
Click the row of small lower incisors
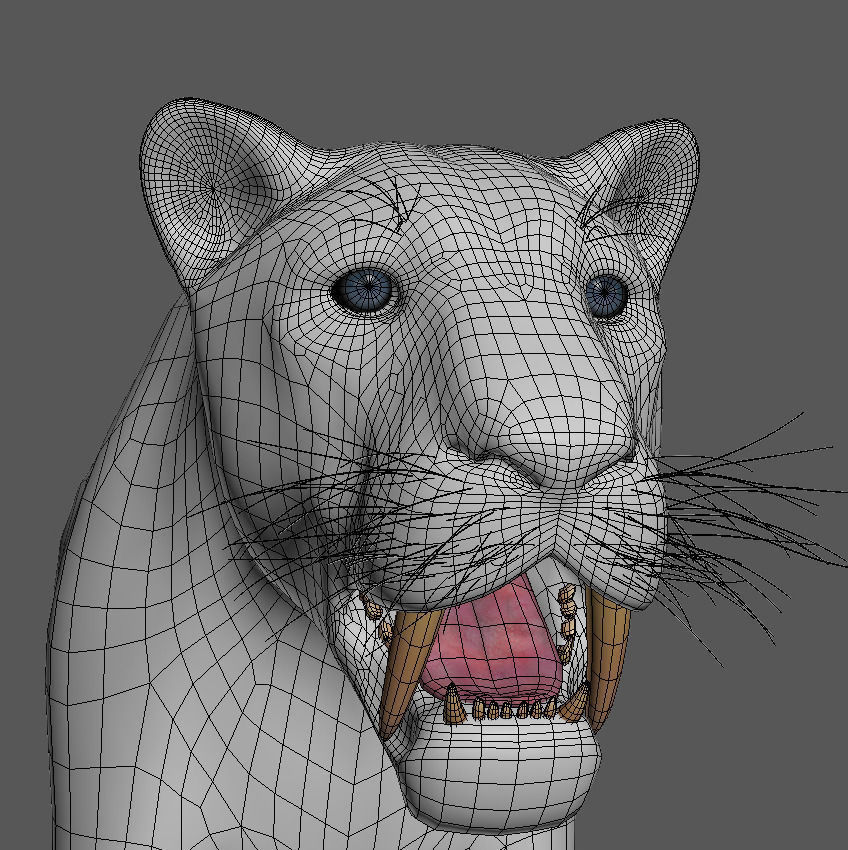pyautogui.click(x=513, y=709)
